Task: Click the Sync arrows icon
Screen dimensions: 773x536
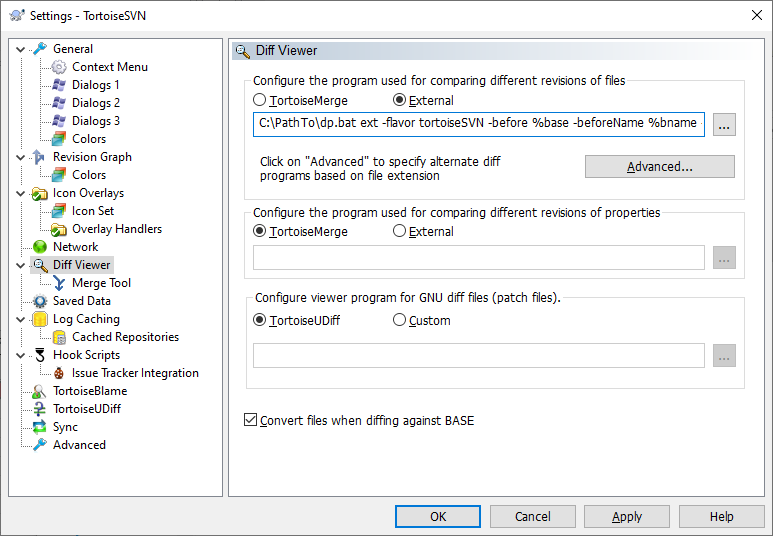Action: click(x=40, y=427)
